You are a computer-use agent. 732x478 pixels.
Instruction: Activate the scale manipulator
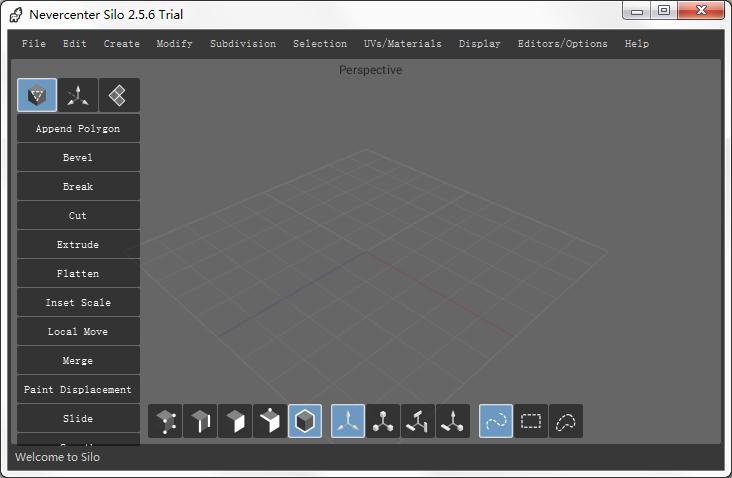pos(383,421)
